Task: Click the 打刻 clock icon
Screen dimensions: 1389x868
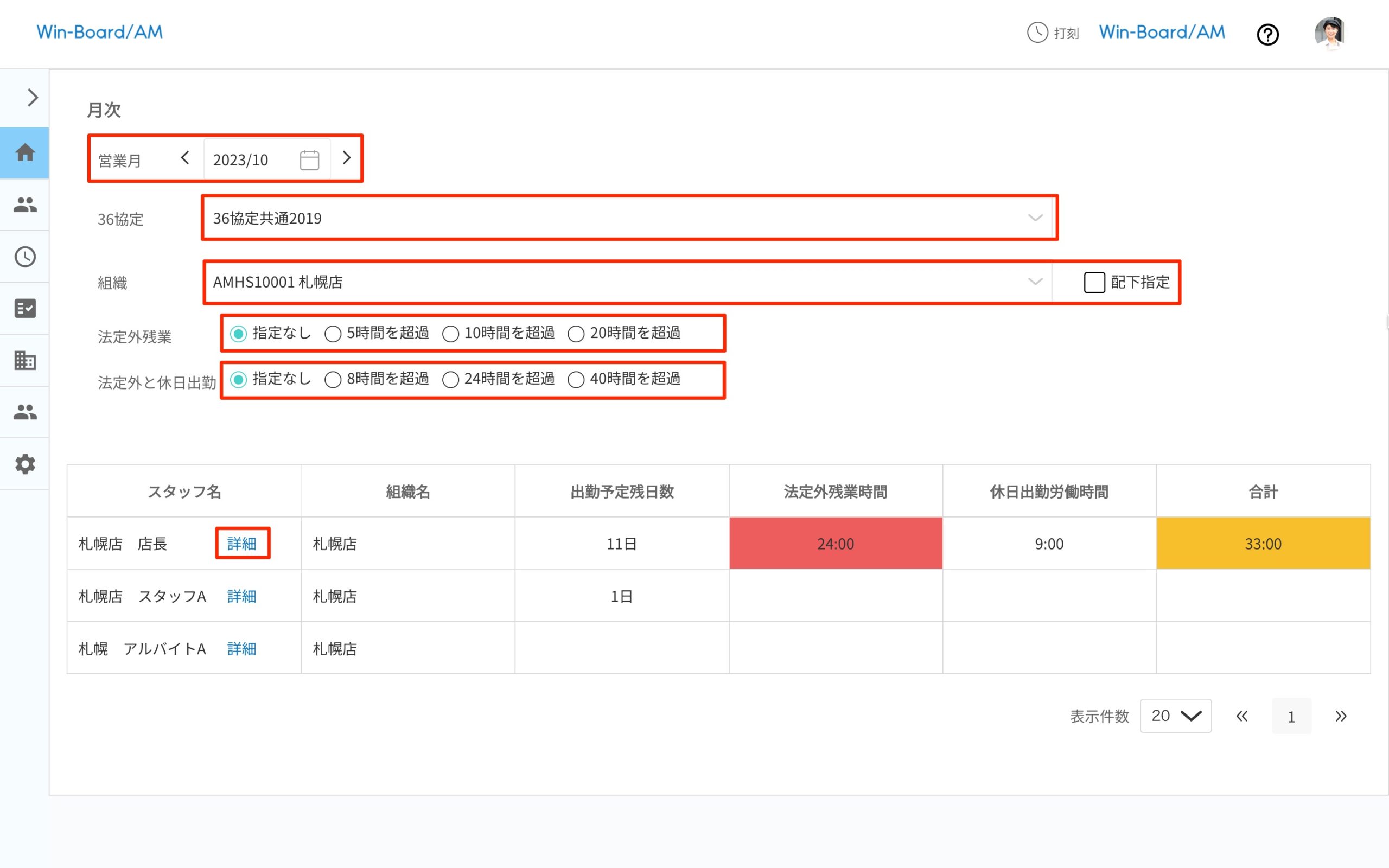Action: (x=1037, y=33)
